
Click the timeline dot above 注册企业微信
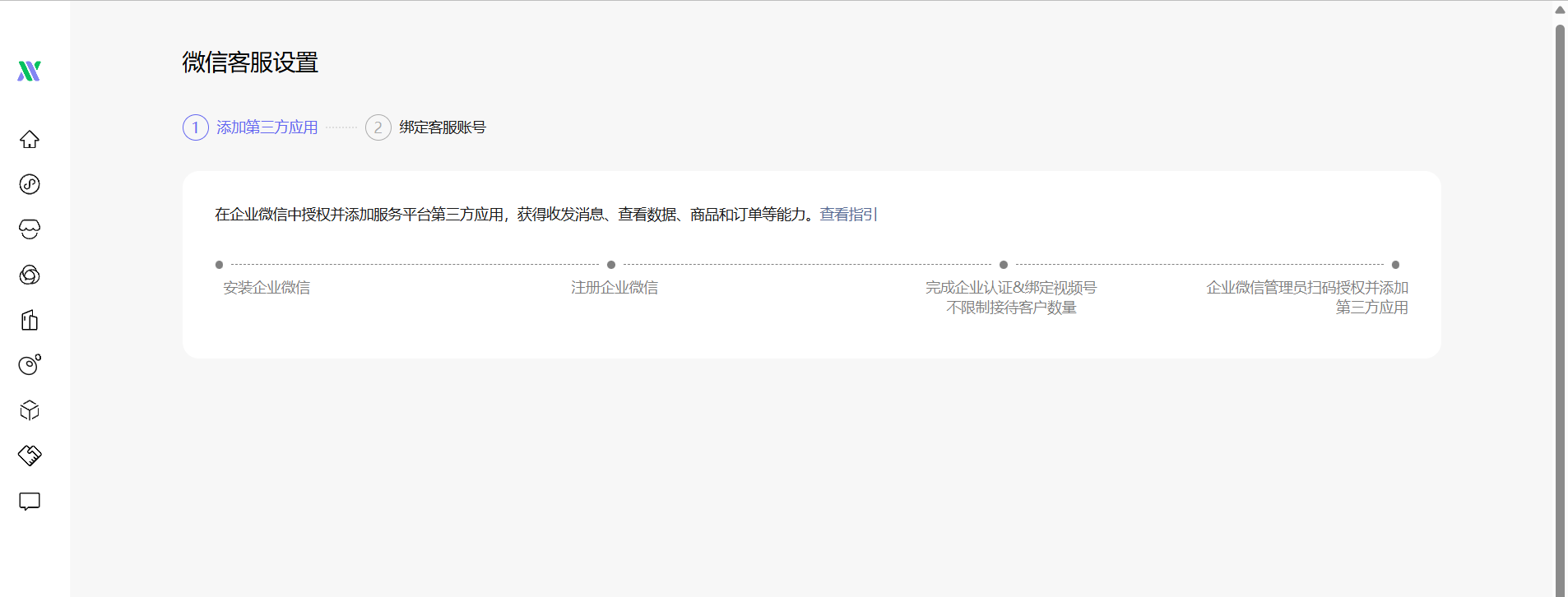click(611, 265)
